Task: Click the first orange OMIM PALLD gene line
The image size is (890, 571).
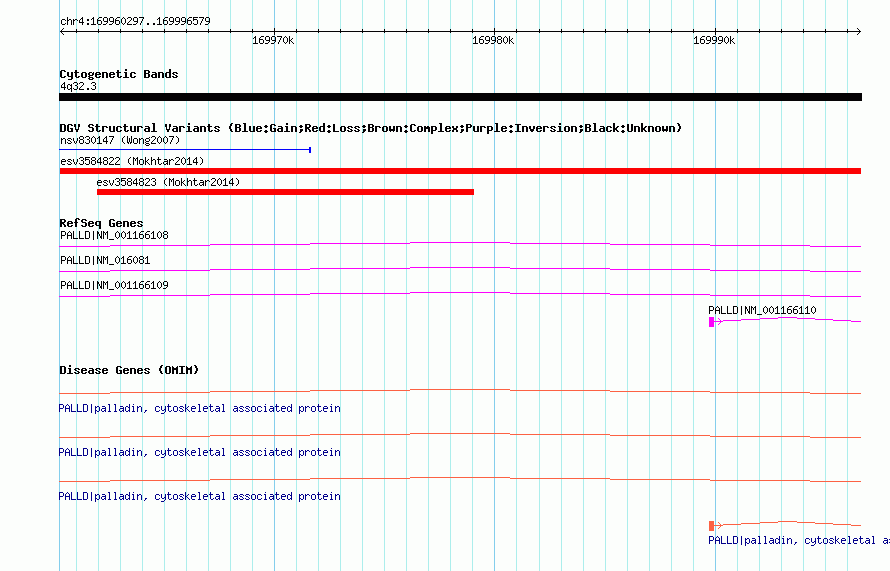Action: (x=460, y=391)
